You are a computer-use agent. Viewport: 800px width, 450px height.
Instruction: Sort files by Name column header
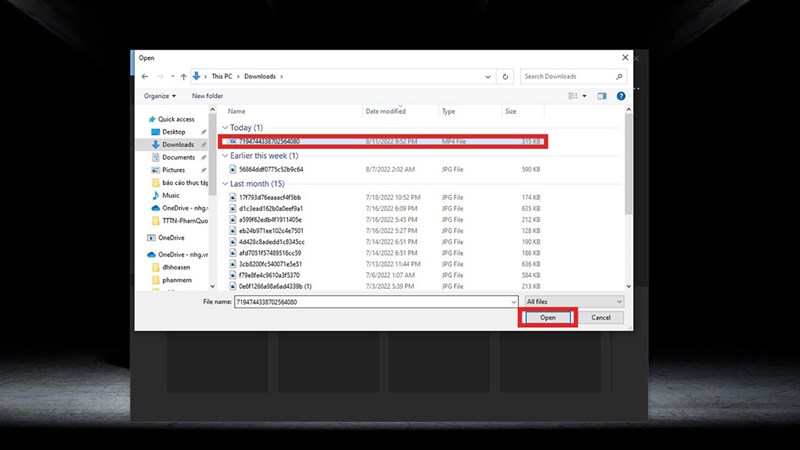tap(237, 111)
